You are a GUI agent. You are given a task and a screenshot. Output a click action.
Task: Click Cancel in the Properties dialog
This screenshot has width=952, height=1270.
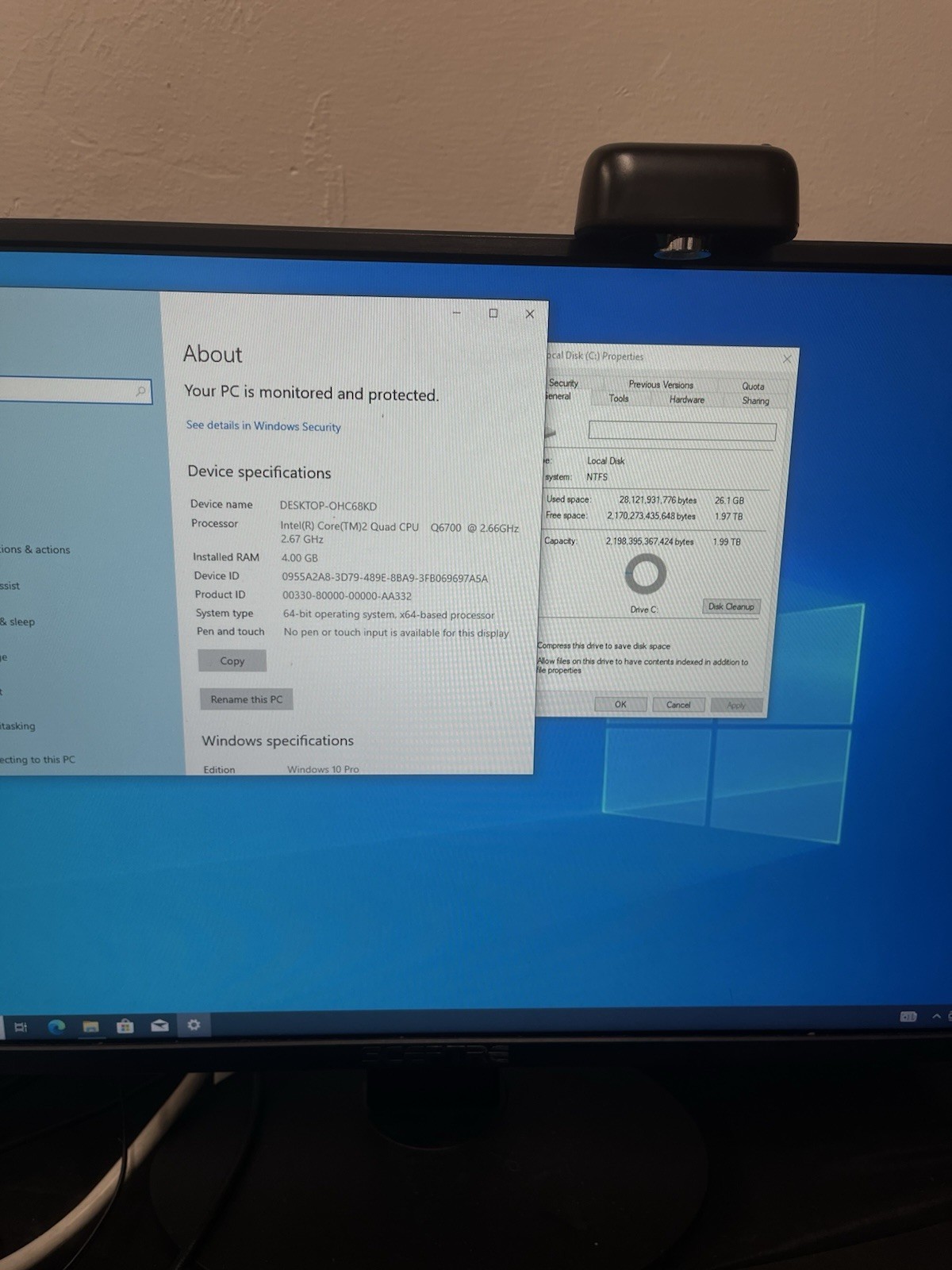click(678, 705)
